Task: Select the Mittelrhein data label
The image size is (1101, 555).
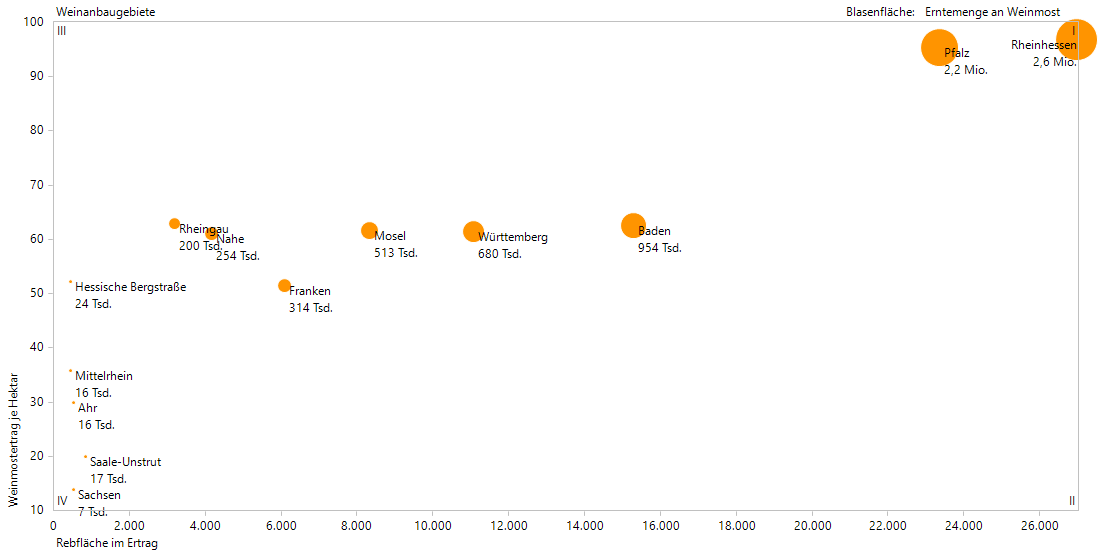Action: (x=103, y=376)
